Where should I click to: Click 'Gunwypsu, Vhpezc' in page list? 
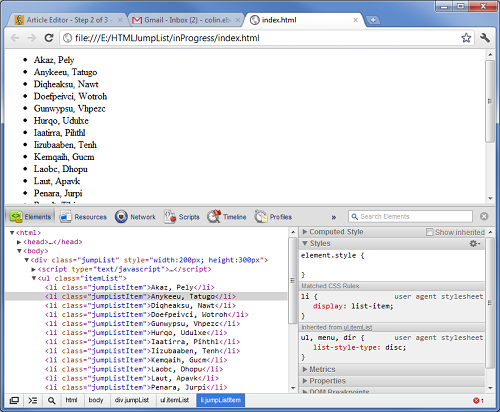(69, 109)
